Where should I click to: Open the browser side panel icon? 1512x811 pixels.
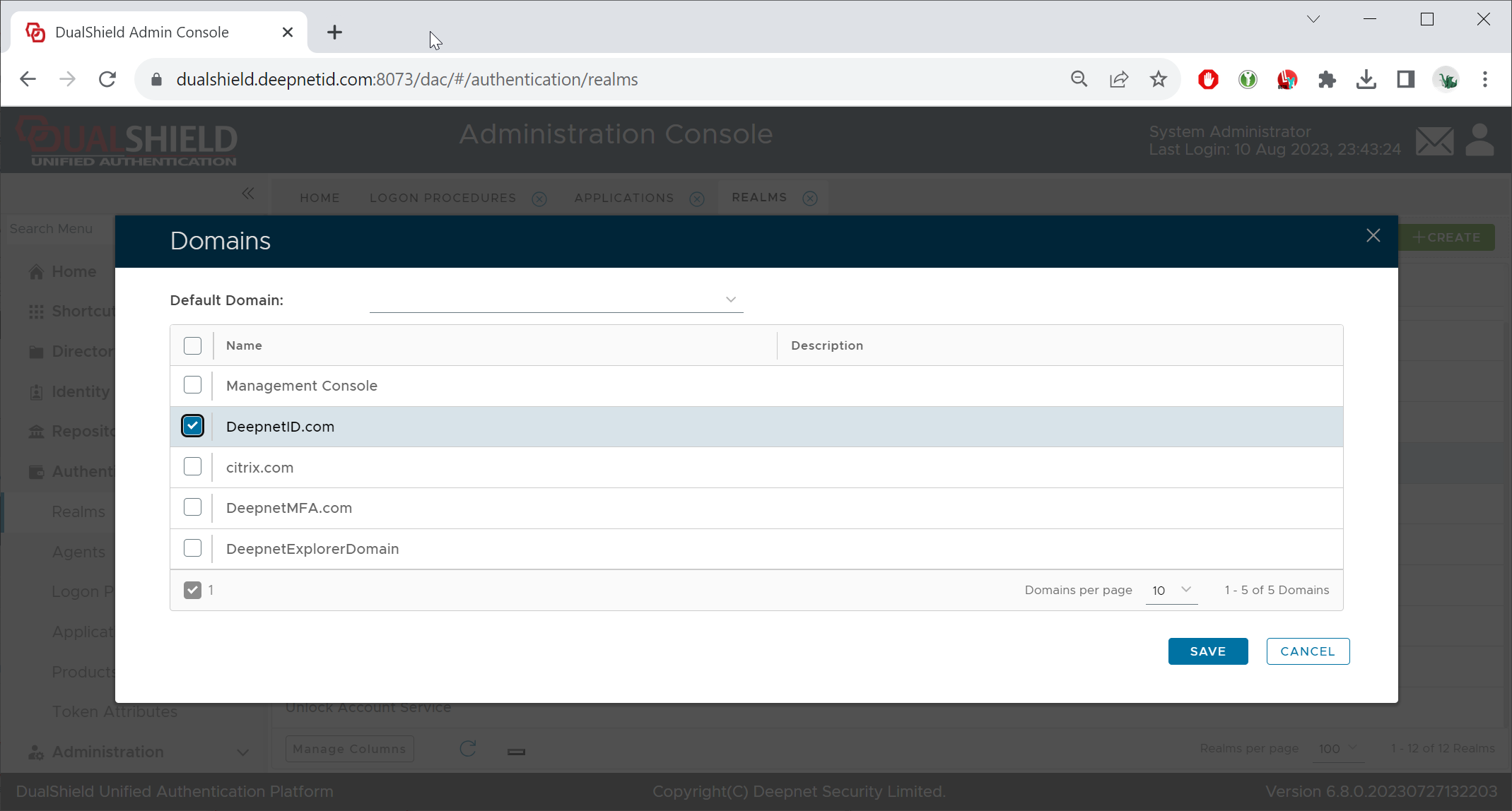coord(1405,79)
